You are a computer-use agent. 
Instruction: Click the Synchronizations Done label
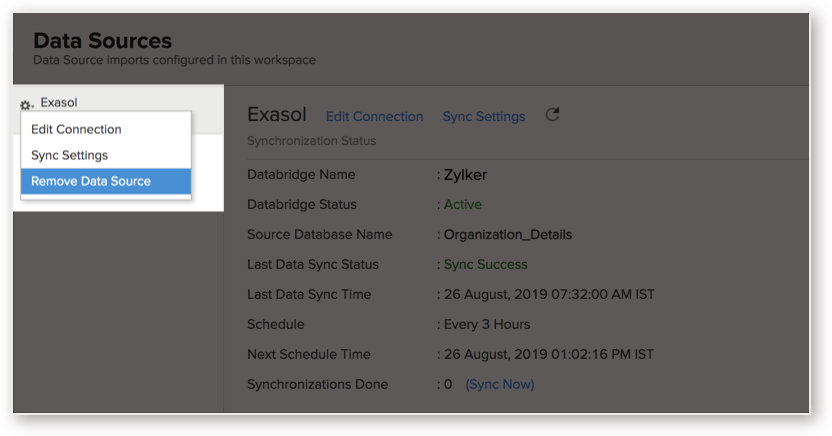pyautogui.click(x=318, y=385)
